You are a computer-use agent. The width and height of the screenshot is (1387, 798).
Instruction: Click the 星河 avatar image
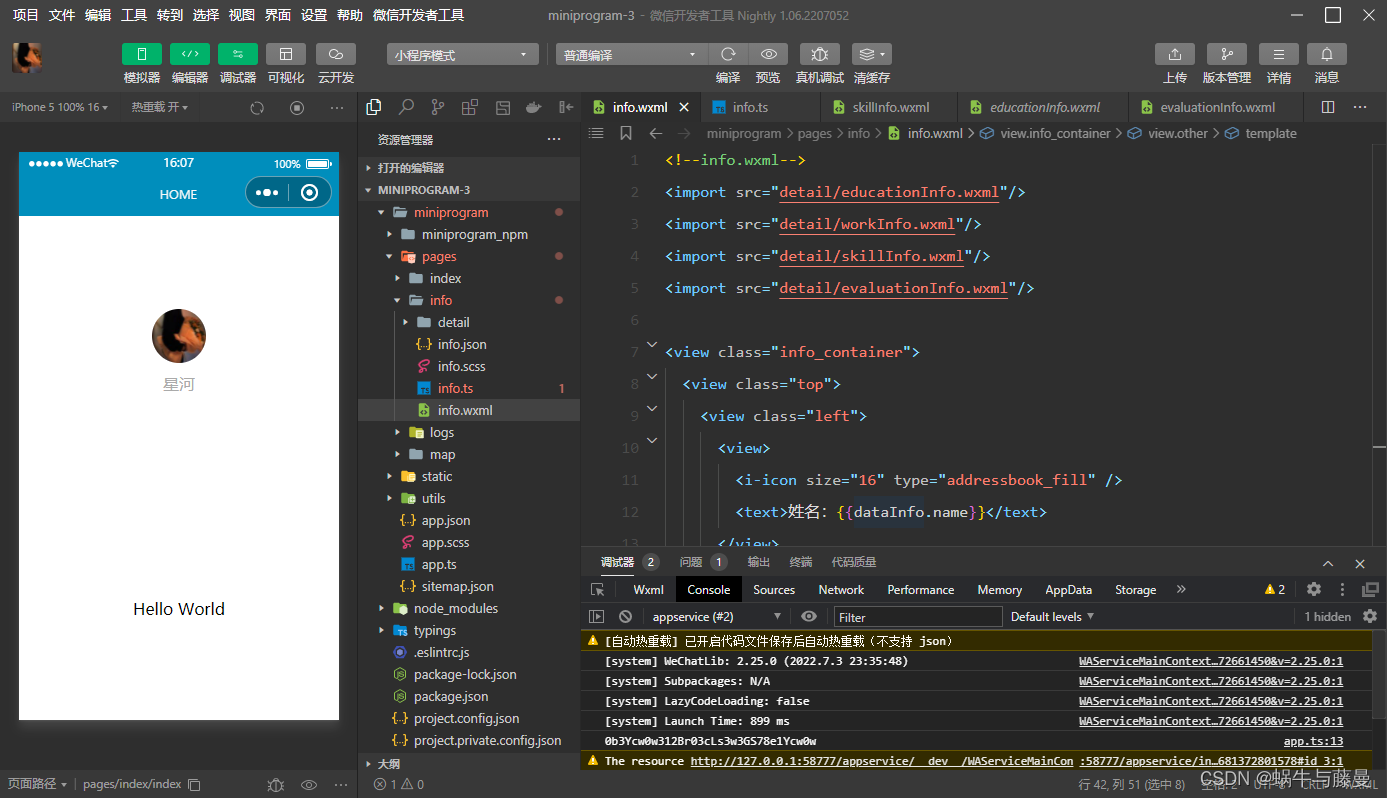(179, 336)
